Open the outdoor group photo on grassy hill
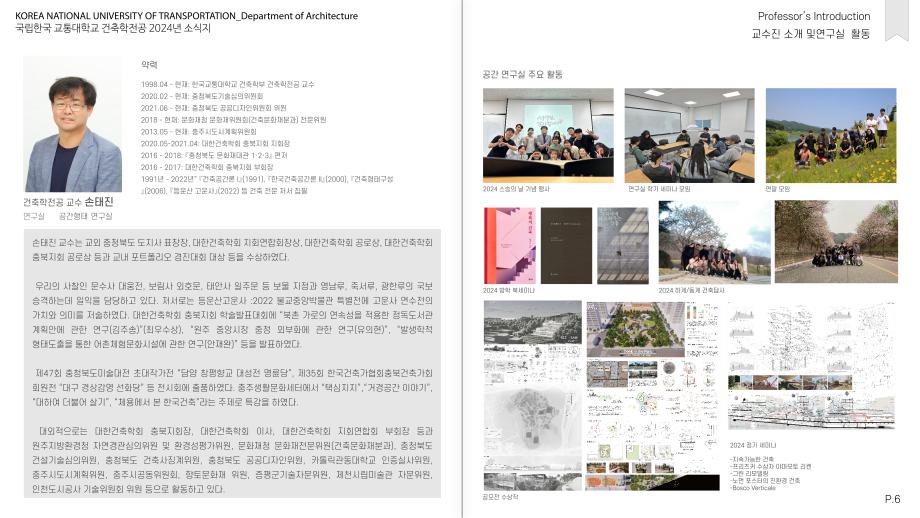Image resolution: width=920 pixels, height=518 pixels. click(x=831, y=135)
